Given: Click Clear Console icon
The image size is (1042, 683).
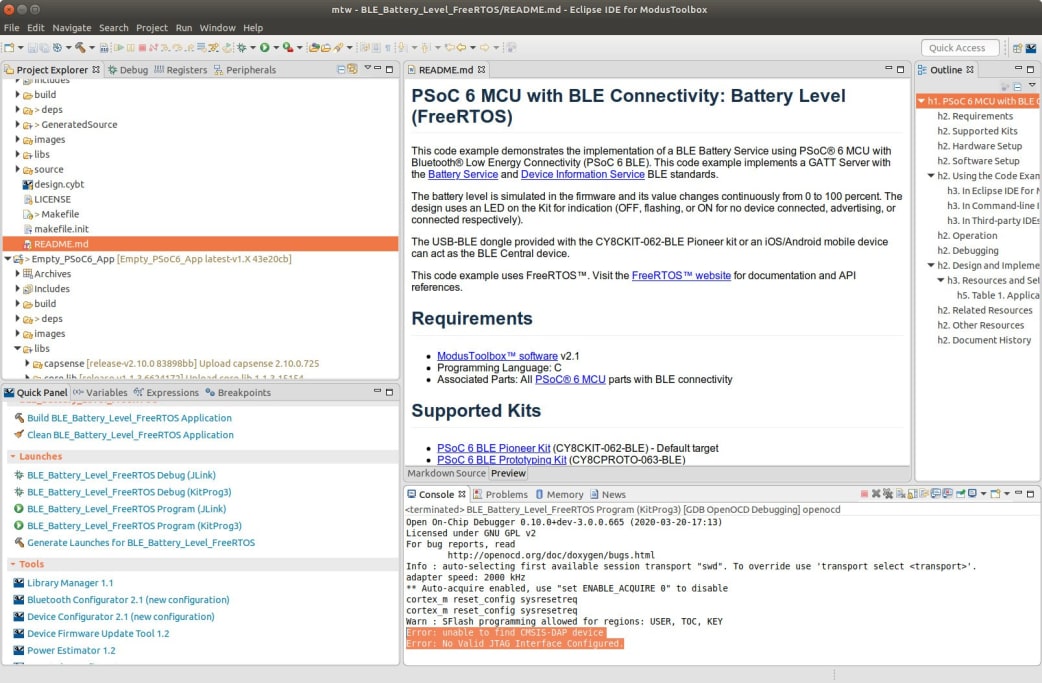Looking at the screenshot, I should point(900,494).
